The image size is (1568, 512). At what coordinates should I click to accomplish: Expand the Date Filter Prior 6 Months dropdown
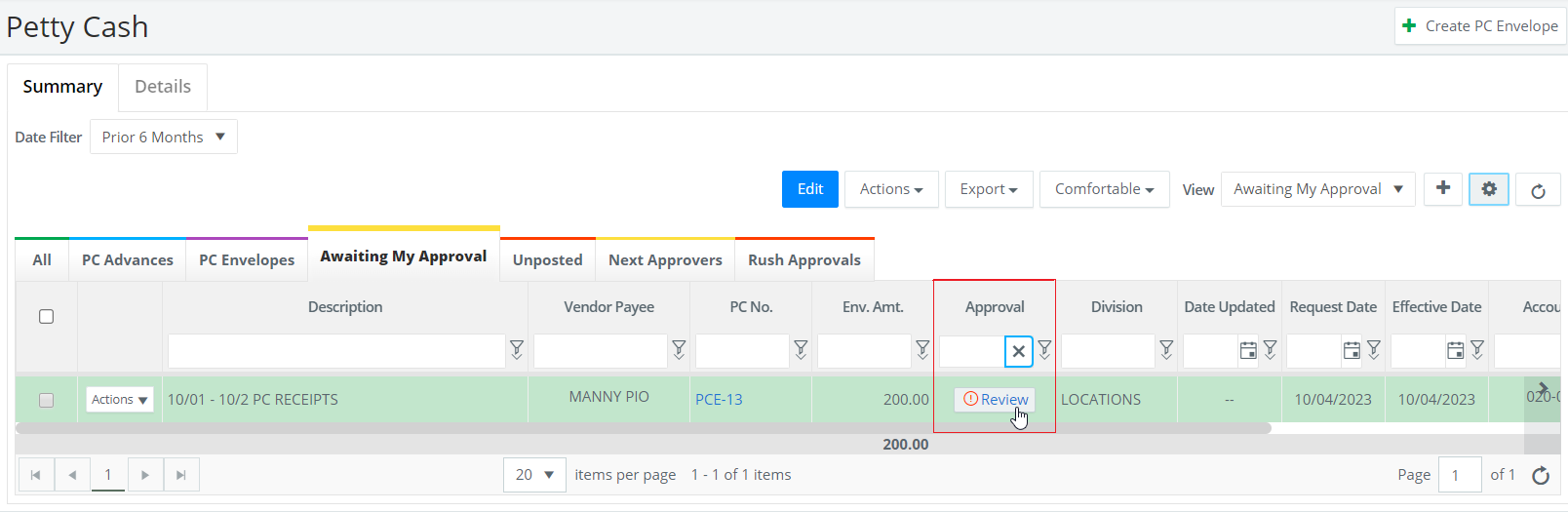click(164, 137)
